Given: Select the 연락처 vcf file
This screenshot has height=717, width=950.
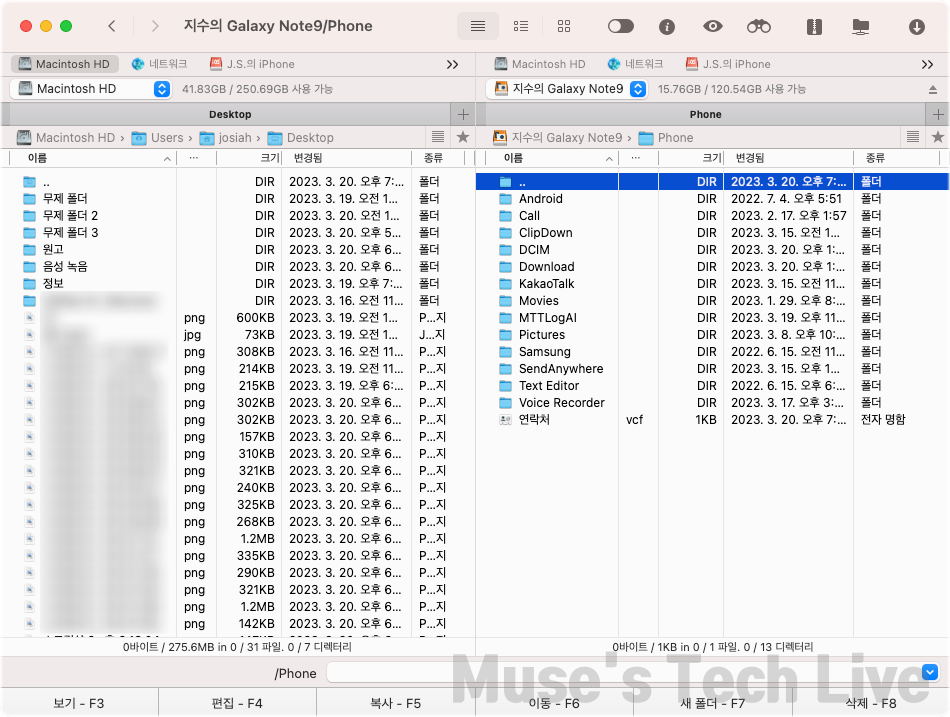Looking at the screenshot, I should click(712, 419).
